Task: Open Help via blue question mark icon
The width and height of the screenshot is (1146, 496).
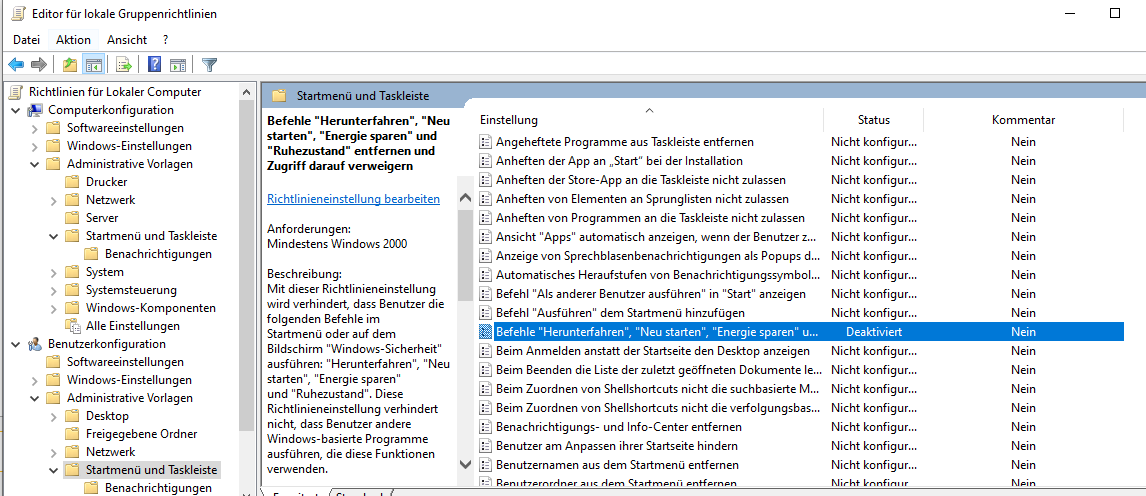Action: [x=155, y=65]
